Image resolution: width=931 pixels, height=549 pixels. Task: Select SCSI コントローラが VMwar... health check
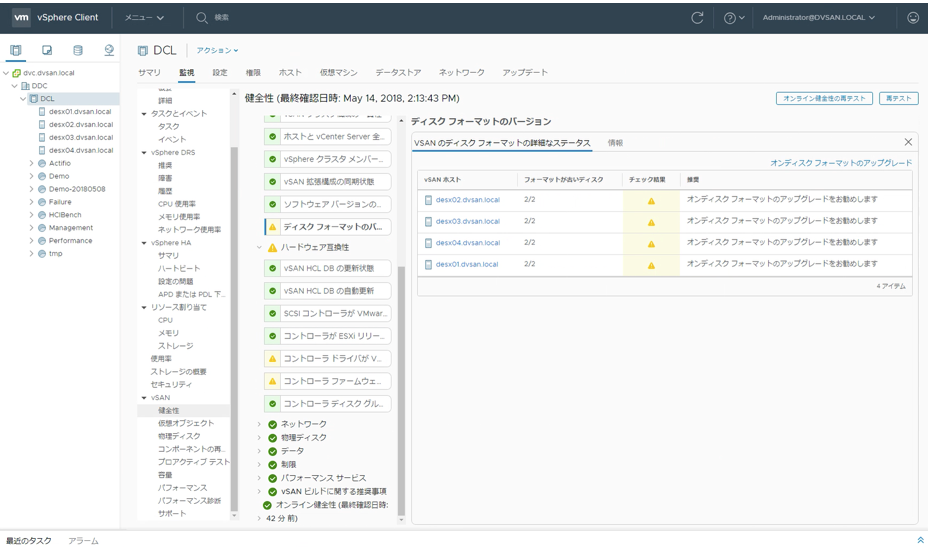click(328, 313)
